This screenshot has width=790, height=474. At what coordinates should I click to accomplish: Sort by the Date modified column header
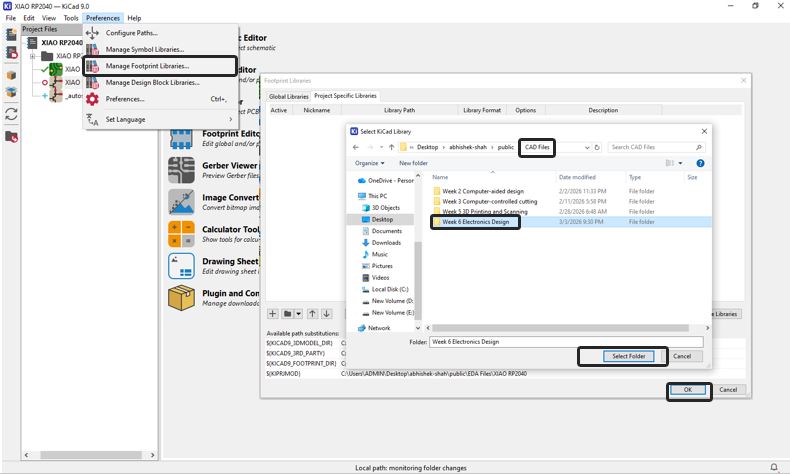pyautogui.click(x=577, y=177)
